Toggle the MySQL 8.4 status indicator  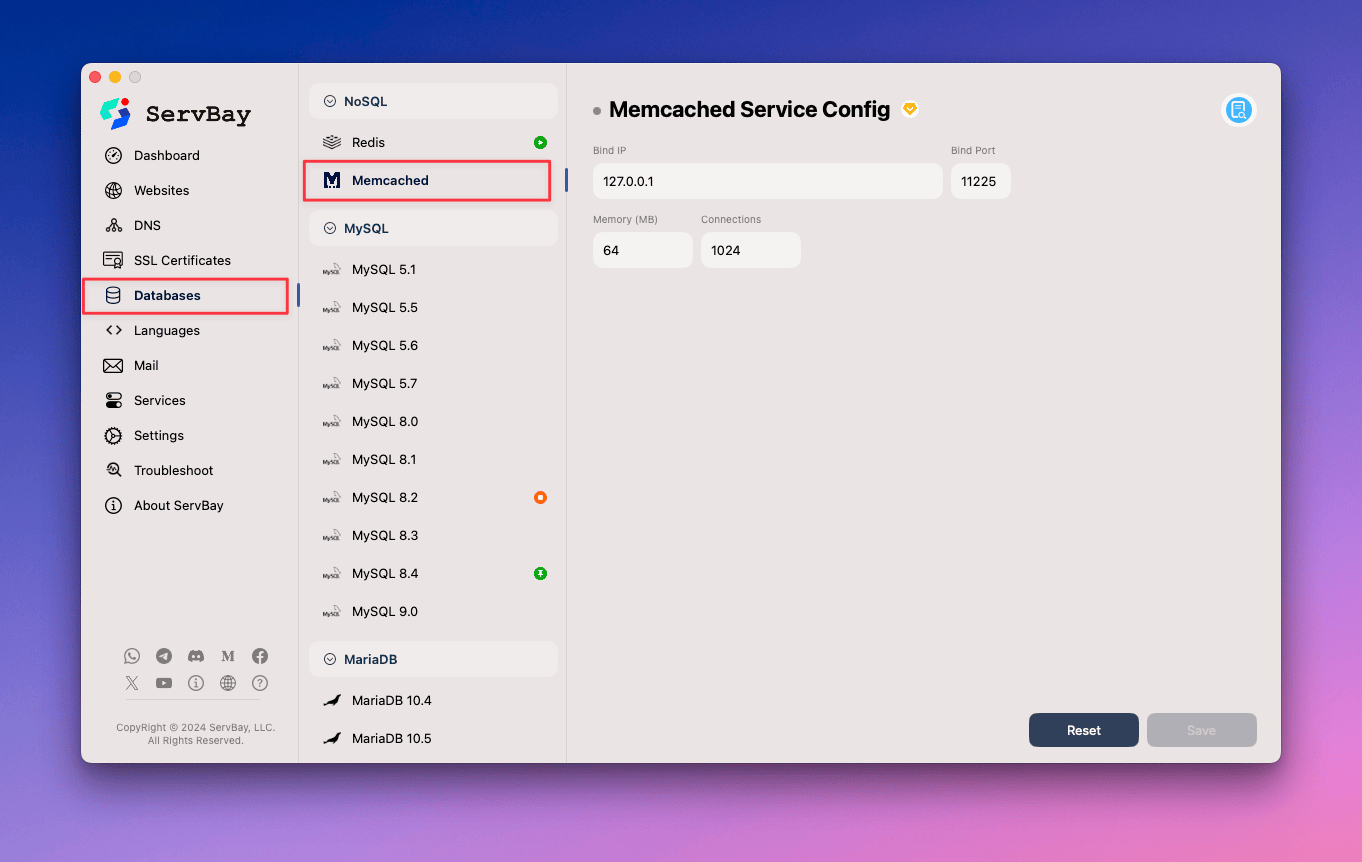coord(540,573)
